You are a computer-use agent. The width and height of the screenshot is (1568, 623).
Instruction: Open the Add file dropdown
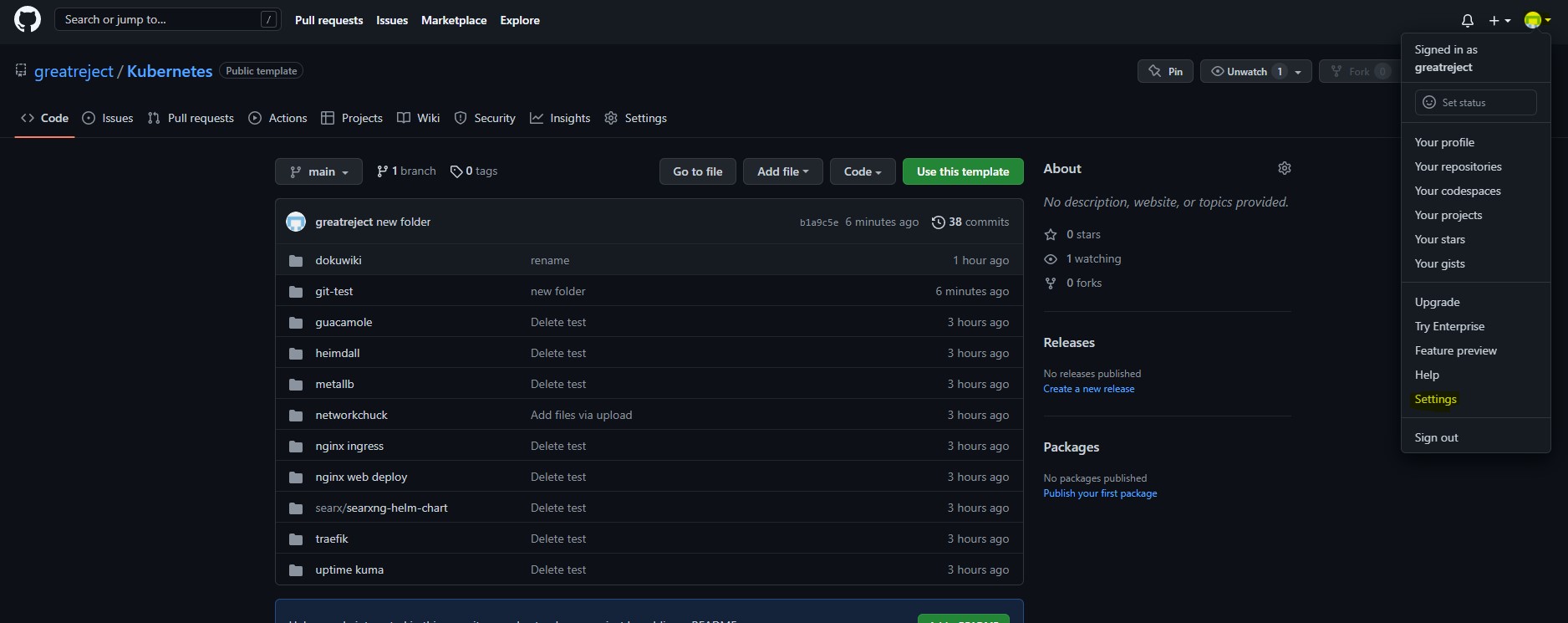coord(782,171)
